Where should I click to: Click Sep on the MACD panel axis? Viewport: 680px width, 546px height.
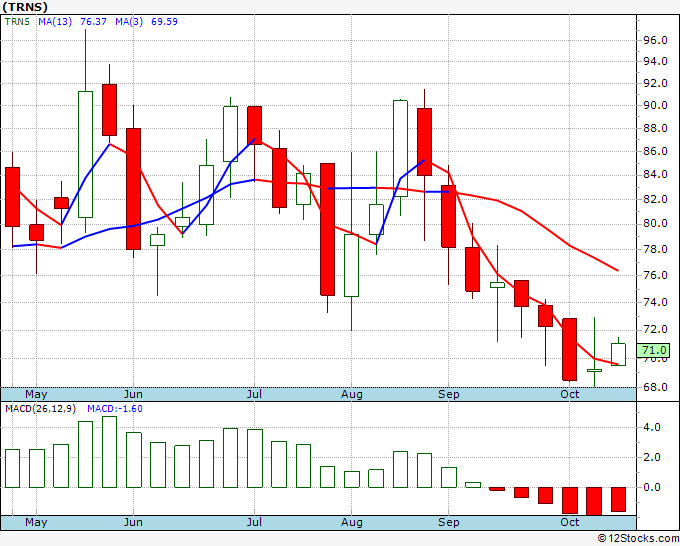(448, 522)
